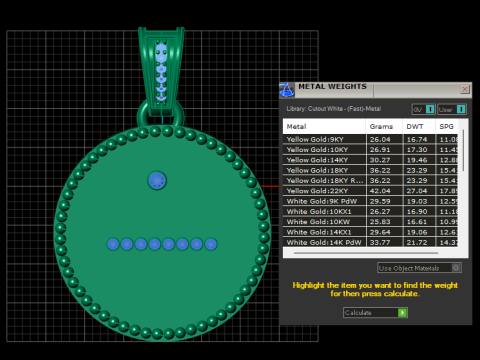Click the Metal Weights flask icon
Viewport: 480px width, 360px height.
click(286, 90)
